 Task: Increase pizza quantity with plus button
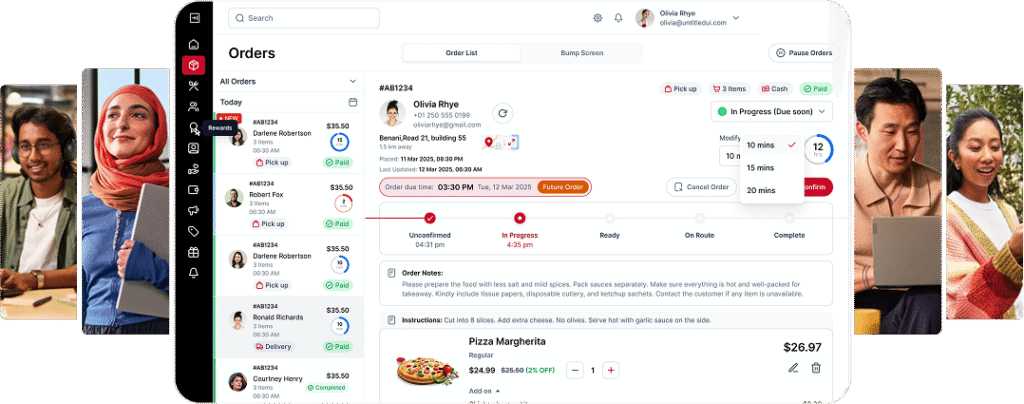pyautogui.click(x=611, y=370)
